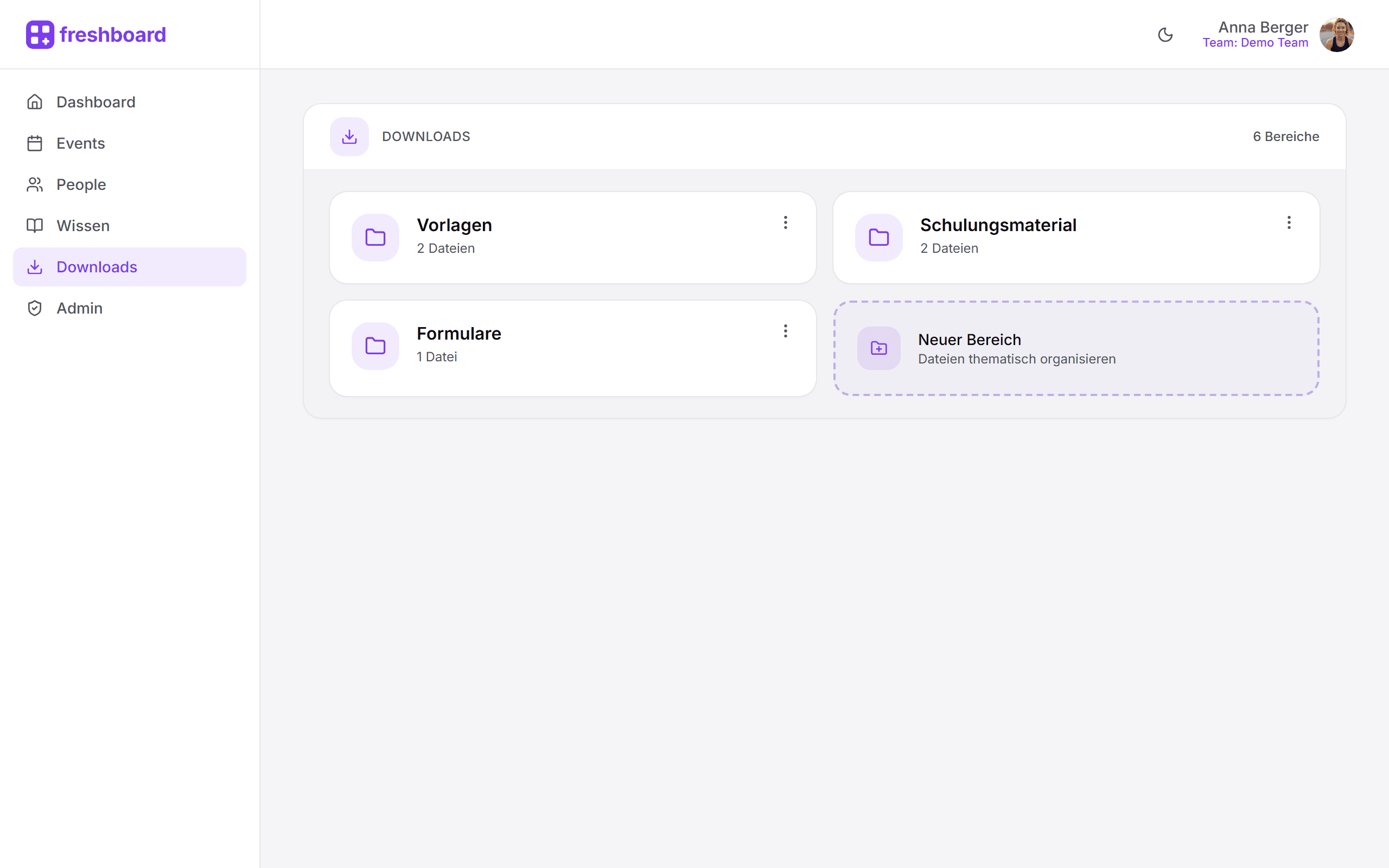Click the Vorlagen folder icon

coord(375,237)
